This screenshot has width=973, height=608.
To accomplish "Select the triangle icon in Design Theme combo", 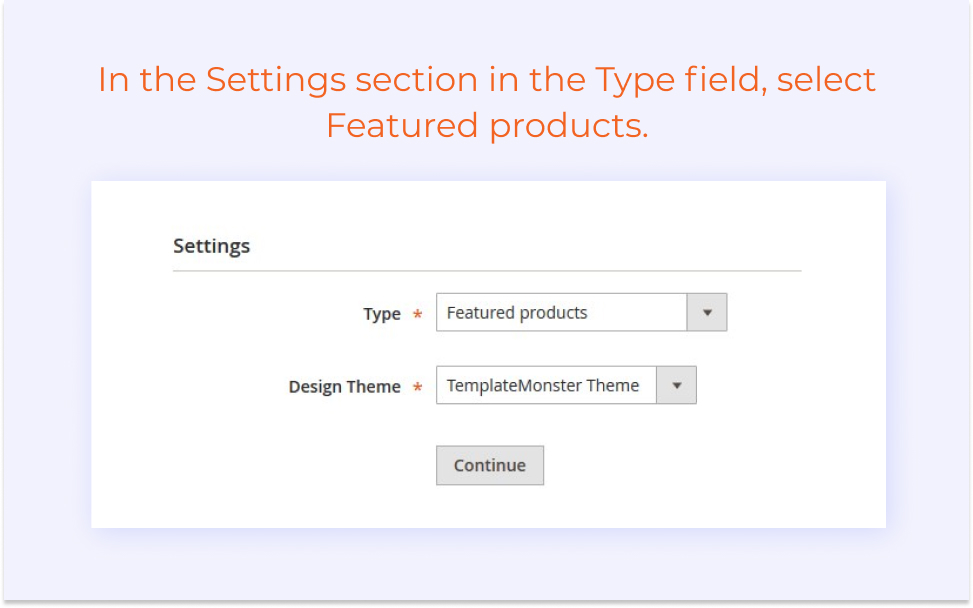I will (x=677, y=386).
